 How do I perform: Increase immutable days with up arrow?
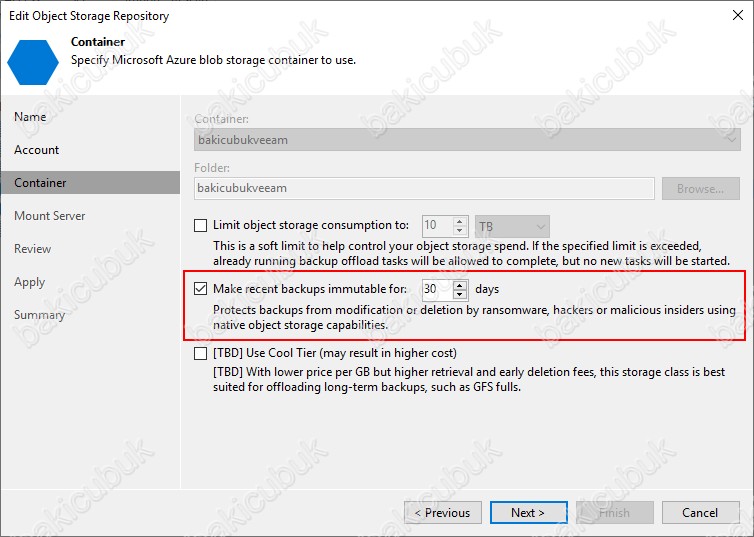click(x=460, y=285)
